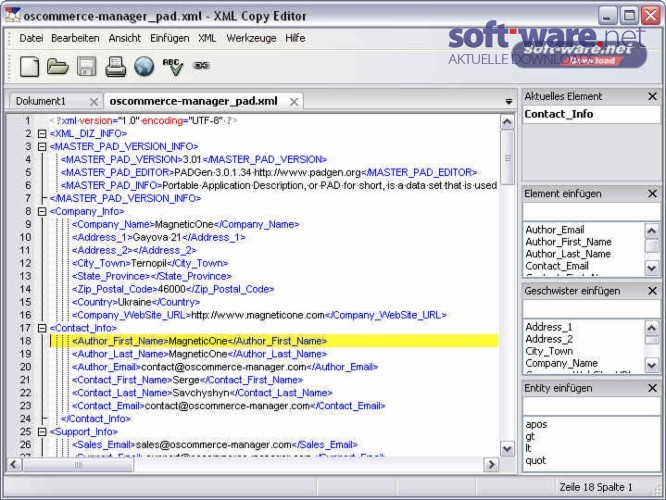The height and width of the screenshot is (500, 666).
Task: Click the horizontal scrollbar right arrow
Action: coord(491,464)
